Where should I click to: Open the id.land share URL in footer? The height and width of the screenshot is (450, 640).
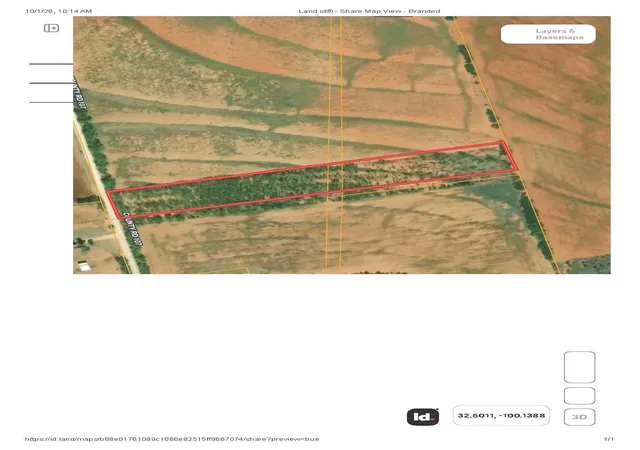172,439
